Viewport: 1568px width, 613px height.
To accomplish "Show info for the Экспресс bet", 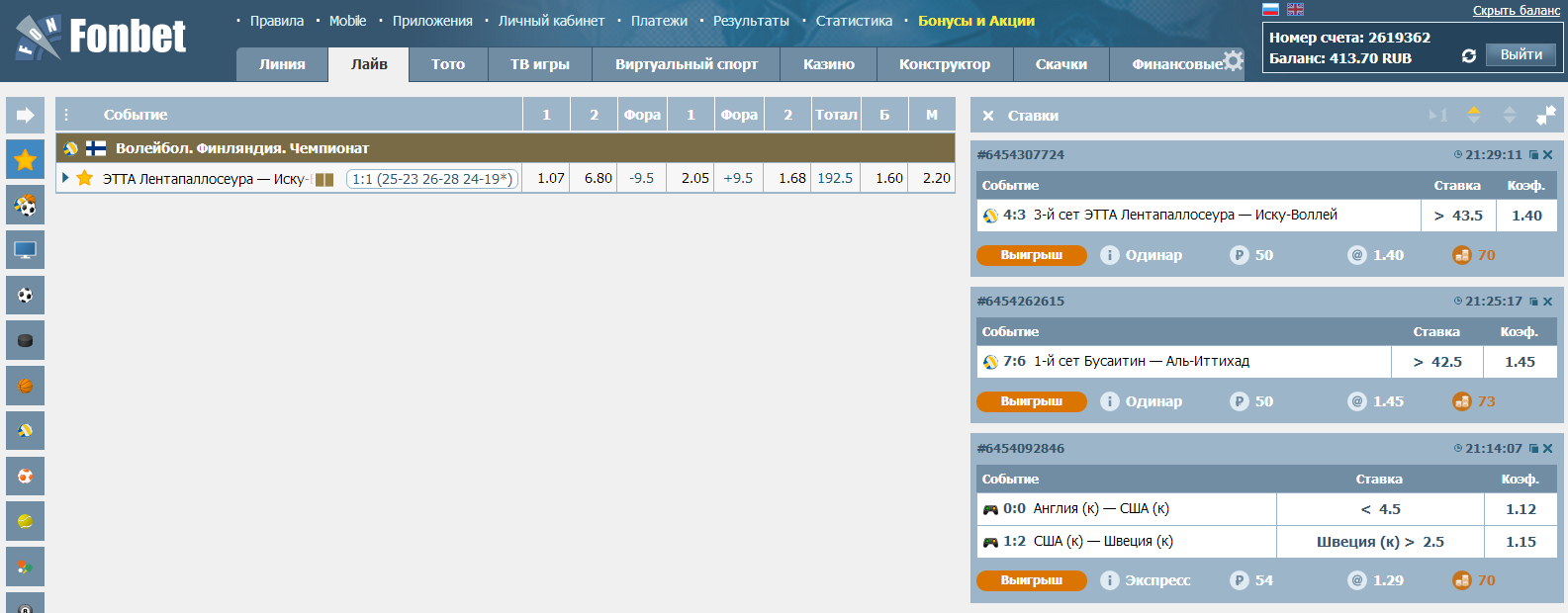I will 1110,580.
